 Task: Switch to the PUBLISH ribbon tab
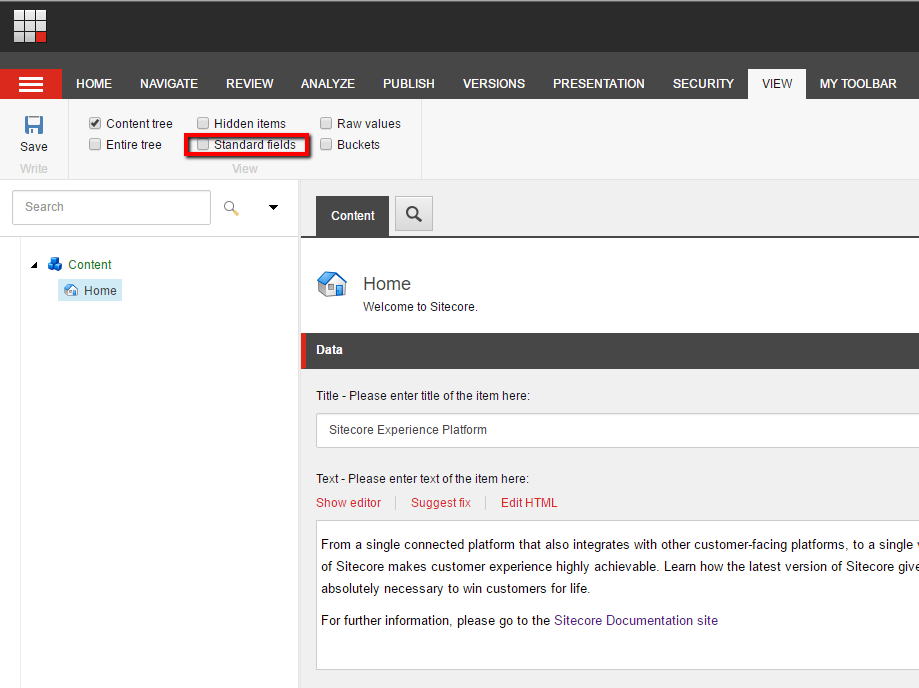click(x=409, y=84)
